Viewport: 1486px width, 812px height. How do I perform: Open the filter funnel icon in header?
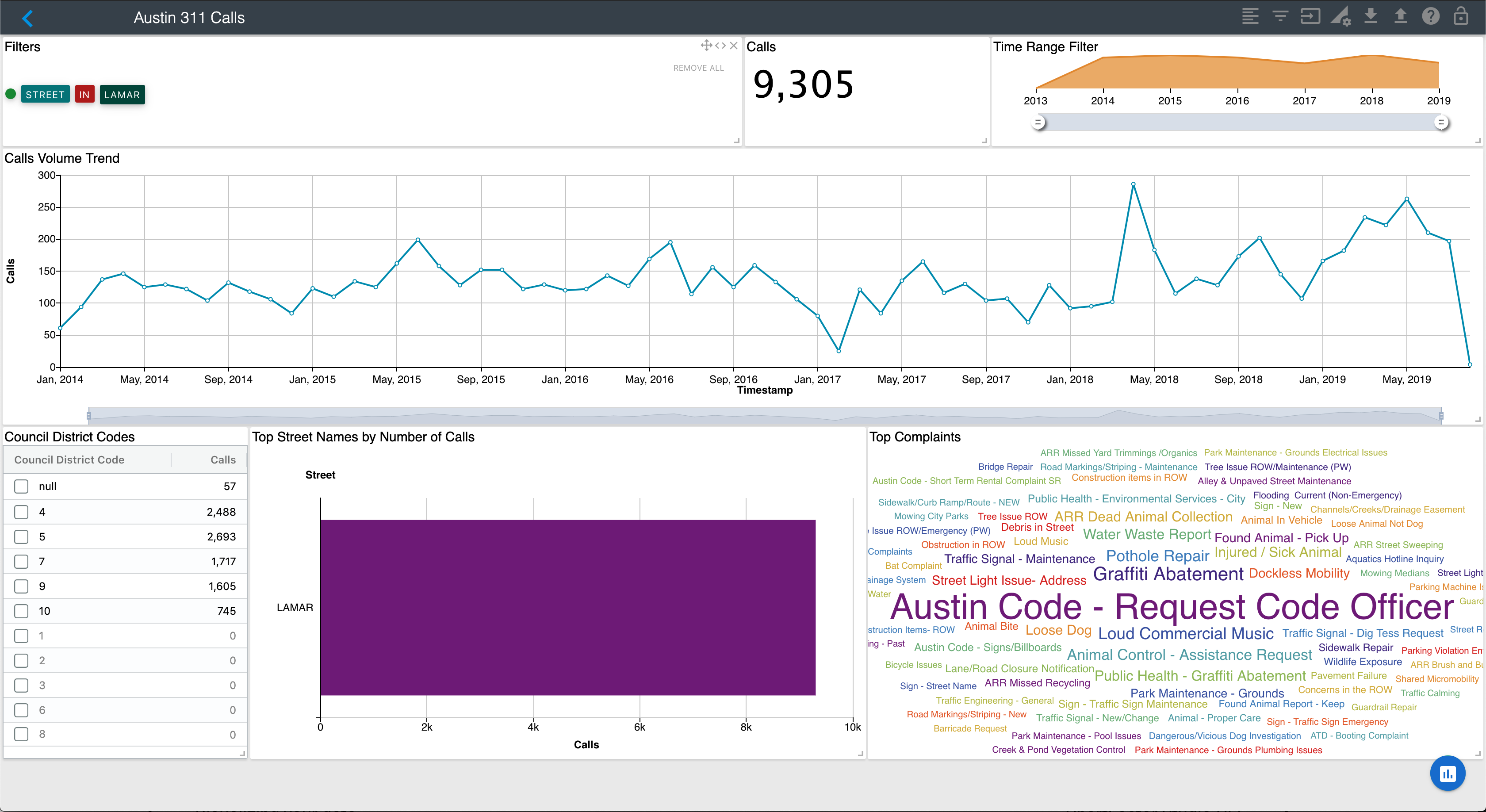point(1280,16)
